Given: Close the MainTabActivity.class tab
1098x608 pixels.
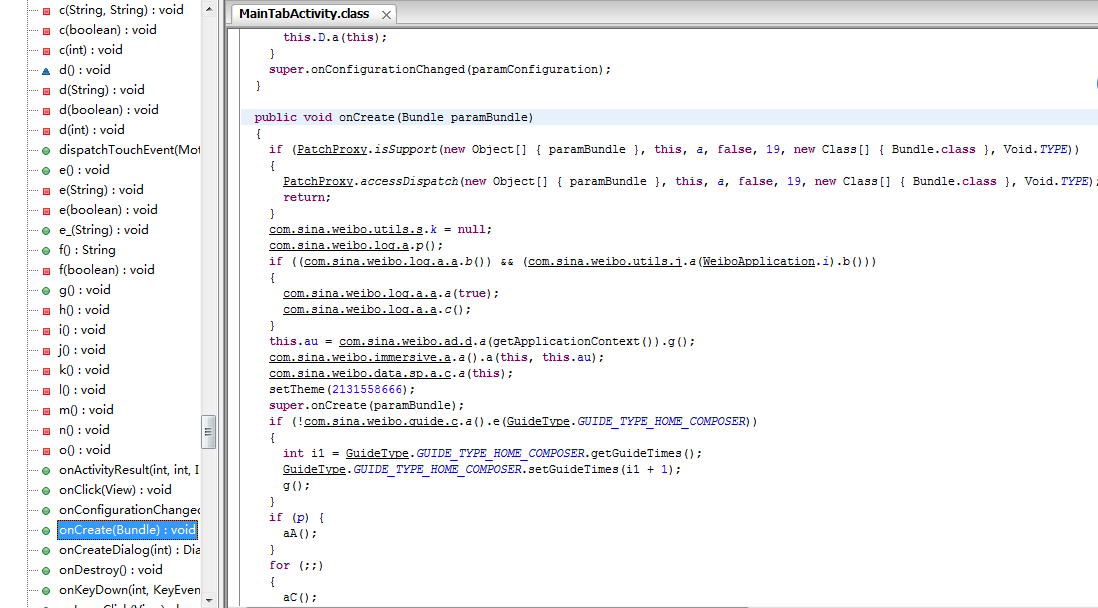Looking at the screenshot, I should click(386, 15).
